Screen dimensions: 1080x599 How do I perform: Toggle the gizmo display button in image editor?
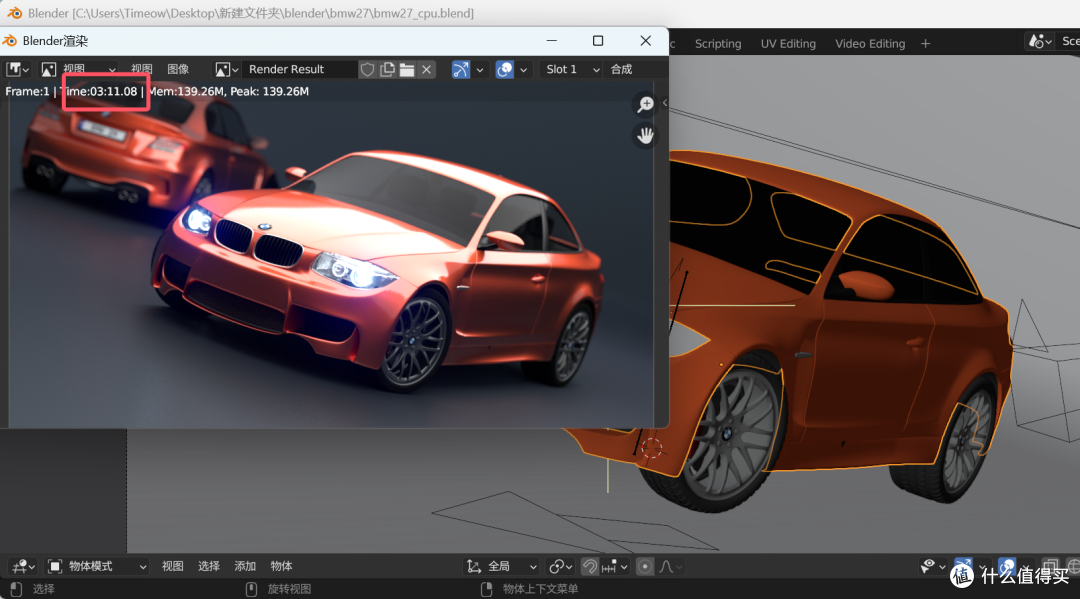(x=461, y=70)
